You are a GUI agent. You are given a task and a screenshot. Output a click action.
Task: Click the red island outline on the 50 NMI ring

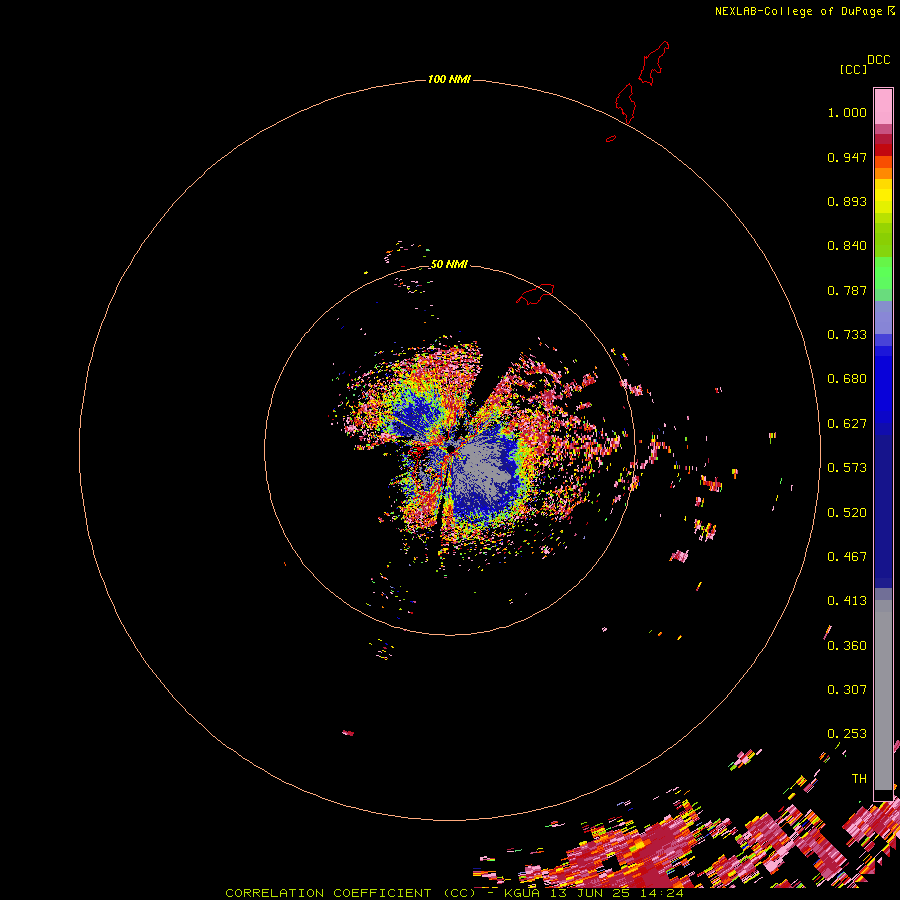point(535,294)
